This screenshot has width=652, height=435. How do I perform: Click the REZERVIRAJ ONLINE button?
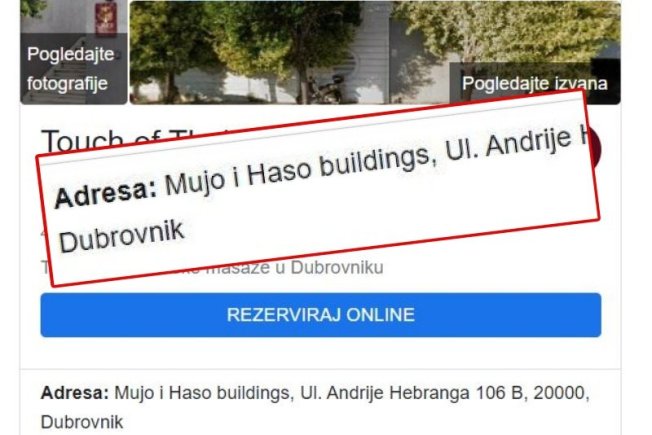tap(321, 315)
